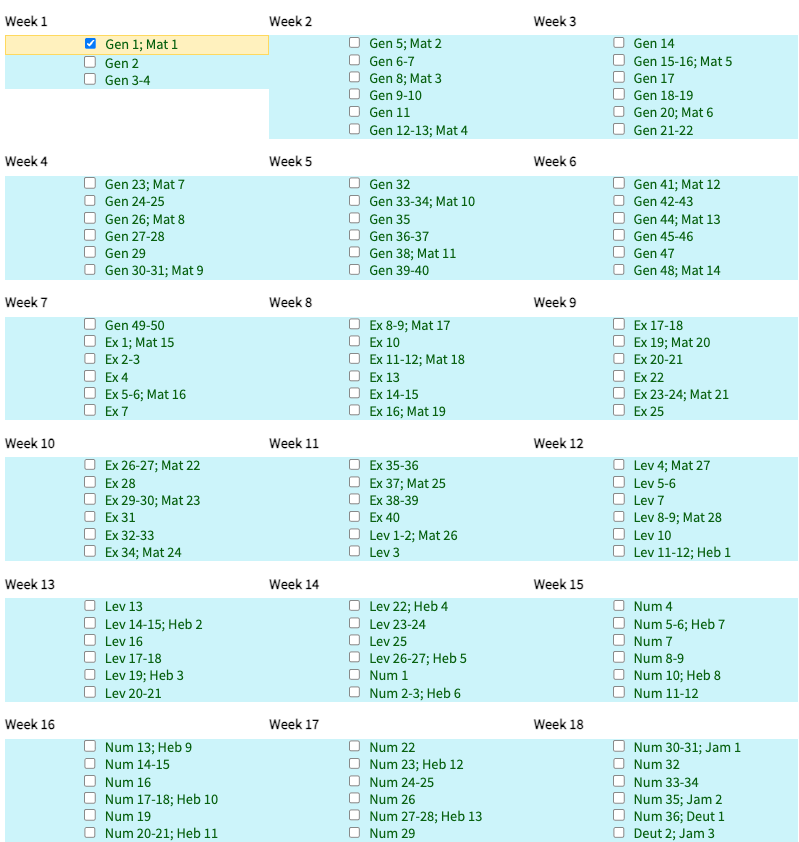Open the Gen 5; Mat 2 reading link
Image resolution: width=799 pixels, height=842 pixels.
coord(405,44)
